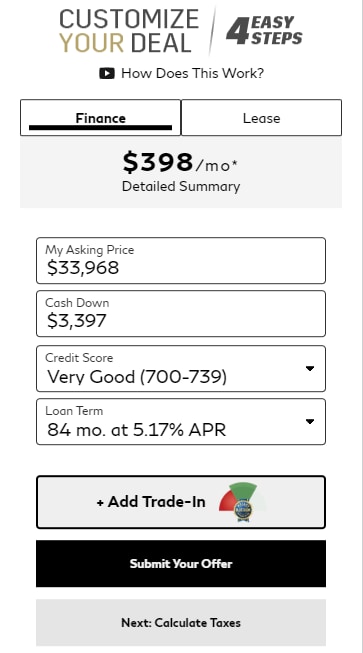Image resolution: width=363 pixels, height=653 pixels.
Task: Click the Cash Down input field
Action: [x=181, y=314]
